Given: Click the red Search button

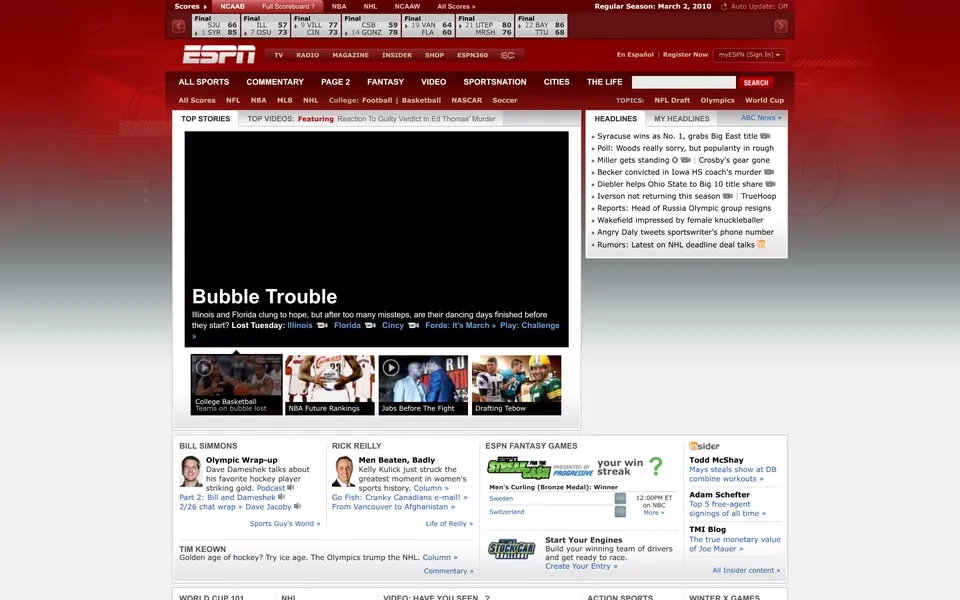Looking at the screenshot, I should (x=756, y=83).
